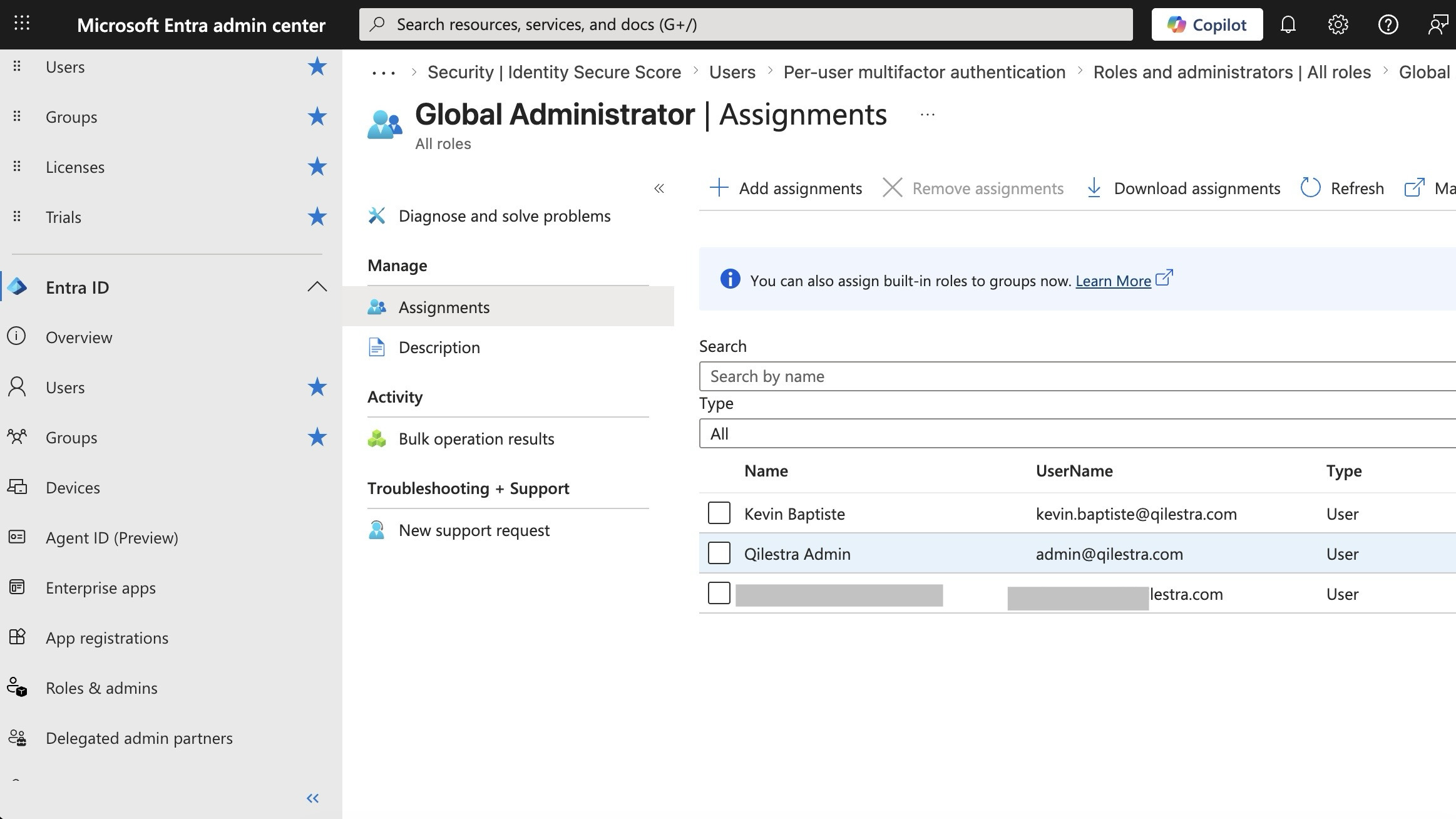Click the App registrations icon
This screenshot has height=819, width=1456.
click(17, 637)
